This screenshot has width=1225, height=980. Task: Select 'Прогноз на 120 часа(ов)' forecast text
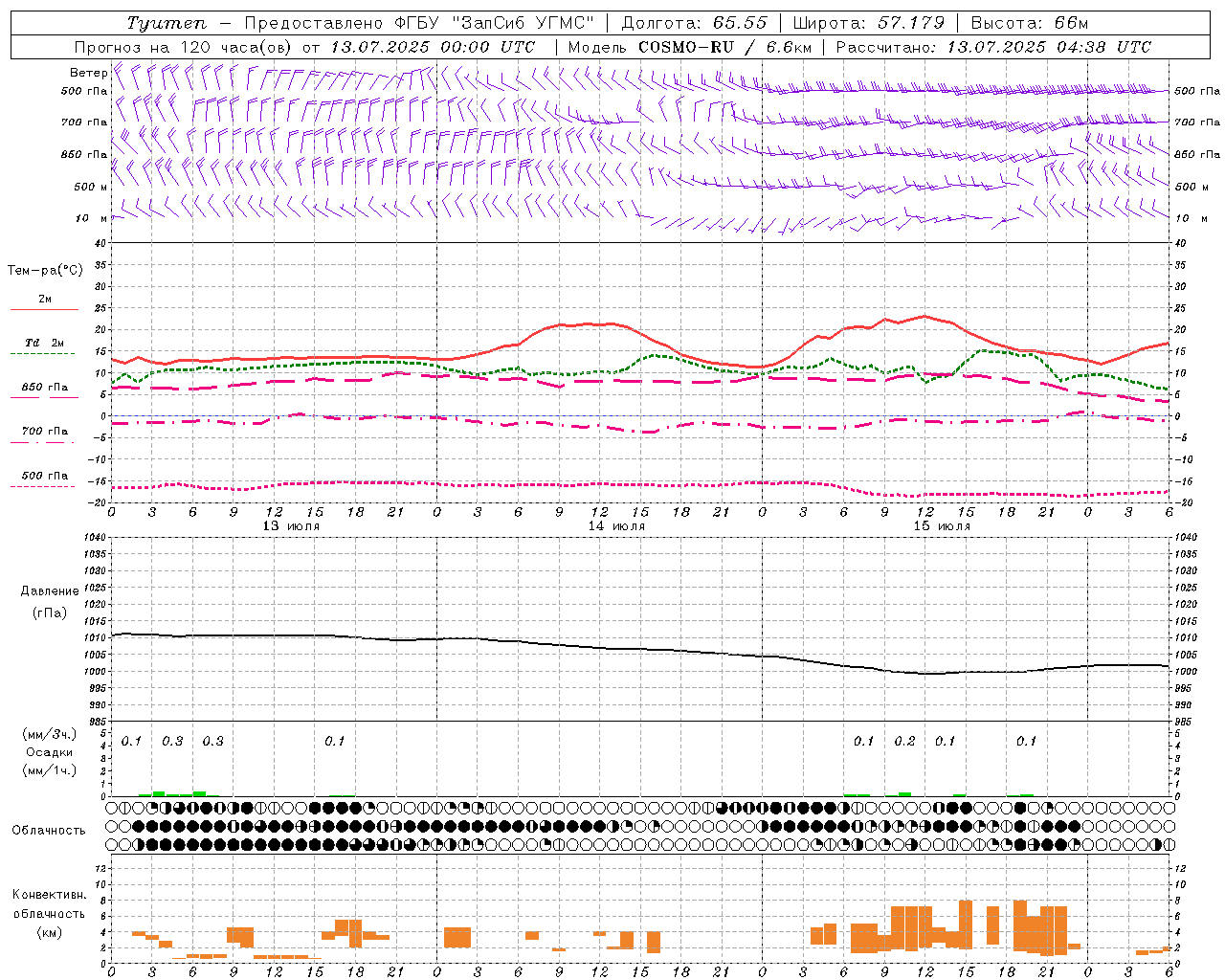(184, 47)
